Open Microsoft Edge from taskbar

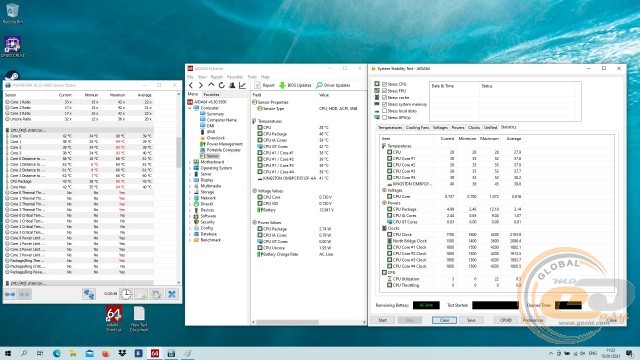[57, 353]
